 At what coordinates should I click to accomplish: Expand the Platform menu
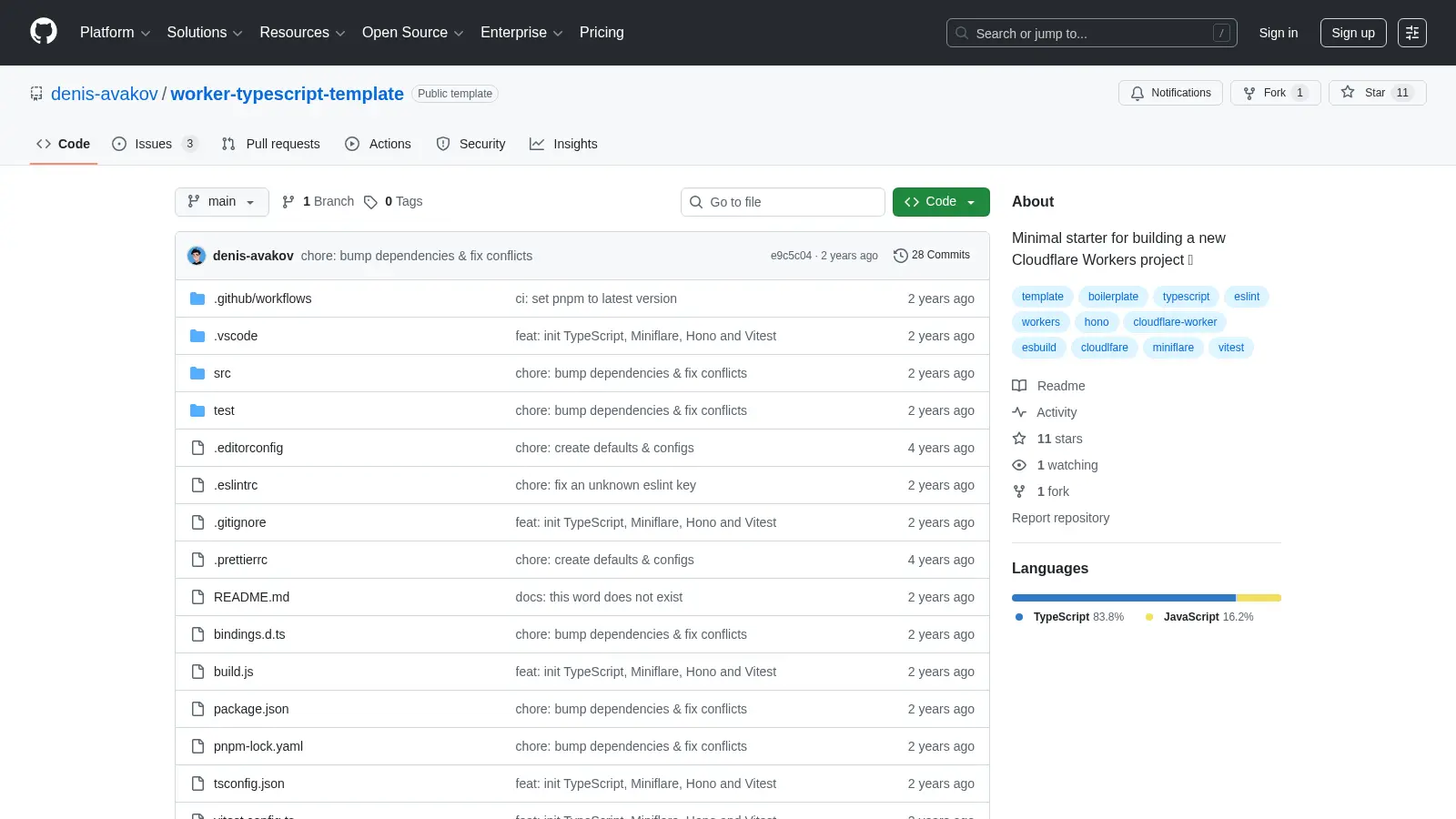click(115, 33)
